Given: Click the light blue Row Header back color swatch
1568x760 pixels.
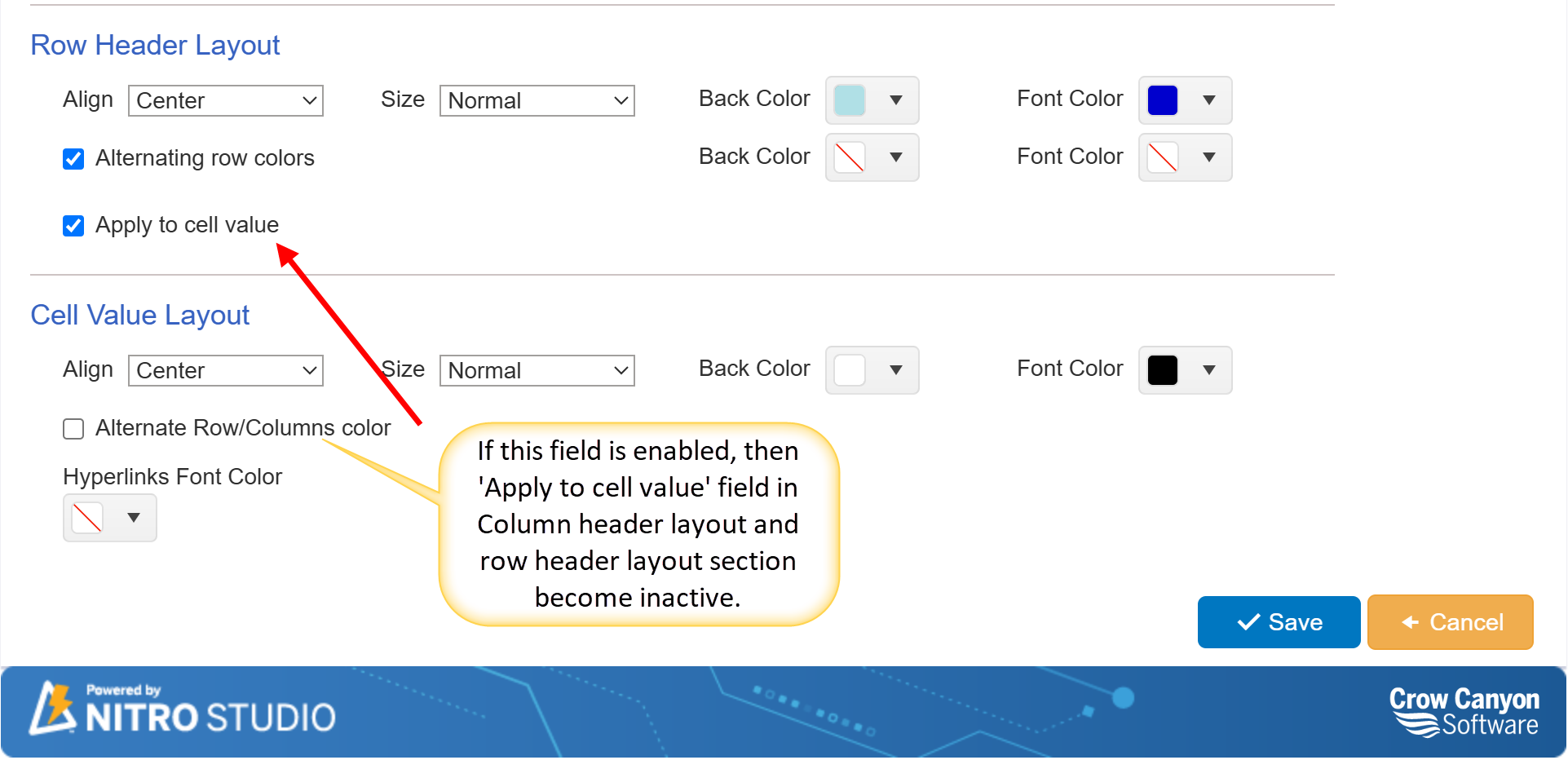Looking at the screenshot, I should (849, 100).
